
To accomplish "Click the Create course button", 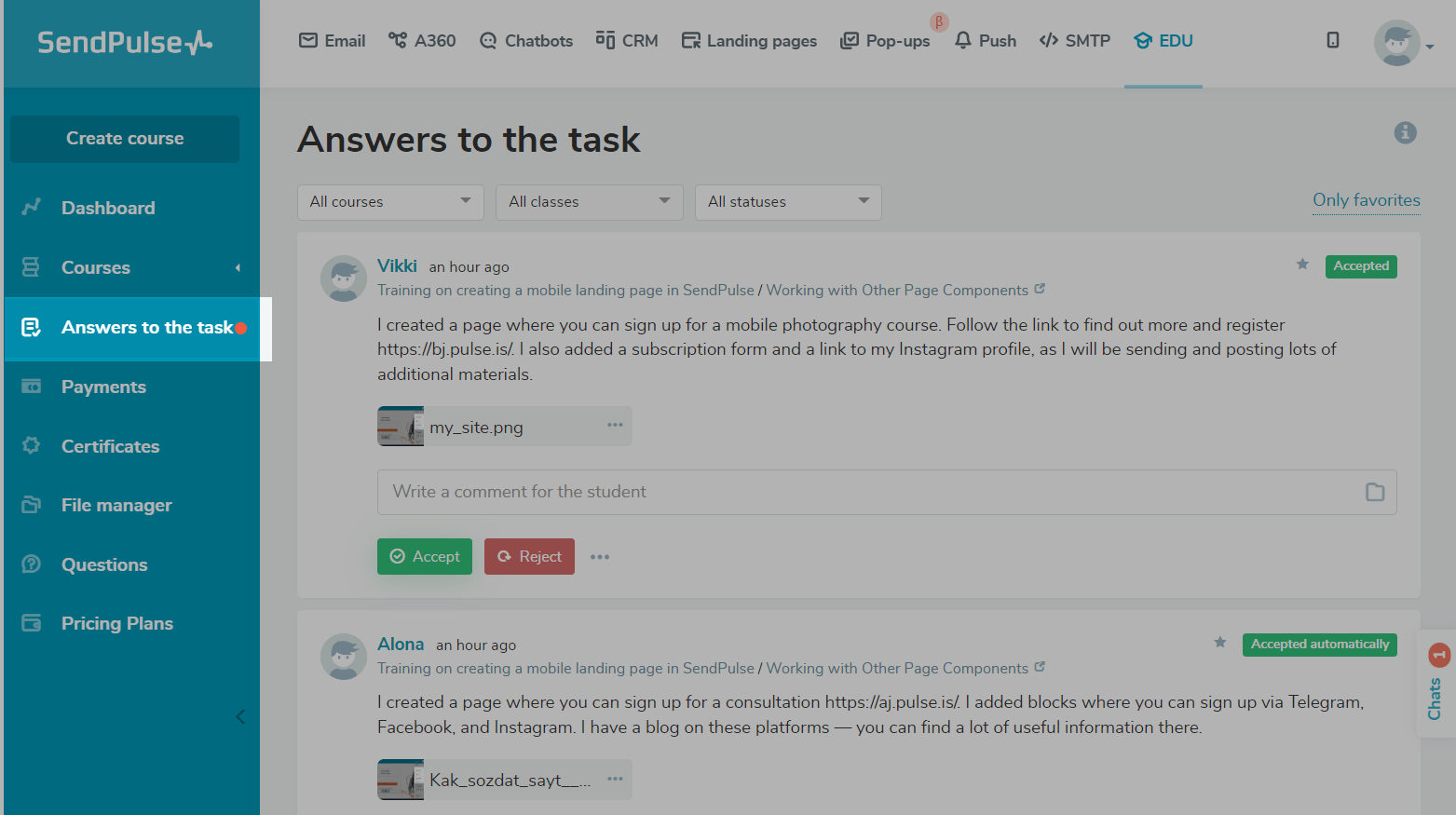I will click(125, 139).
